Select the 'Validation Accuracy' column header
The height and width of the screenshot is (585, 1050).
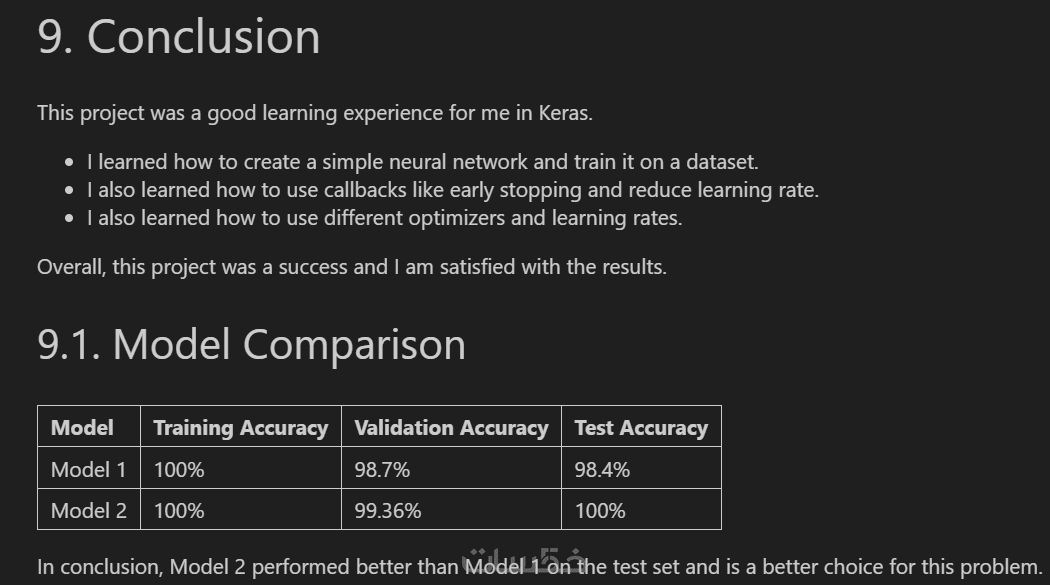coord(451,428)
